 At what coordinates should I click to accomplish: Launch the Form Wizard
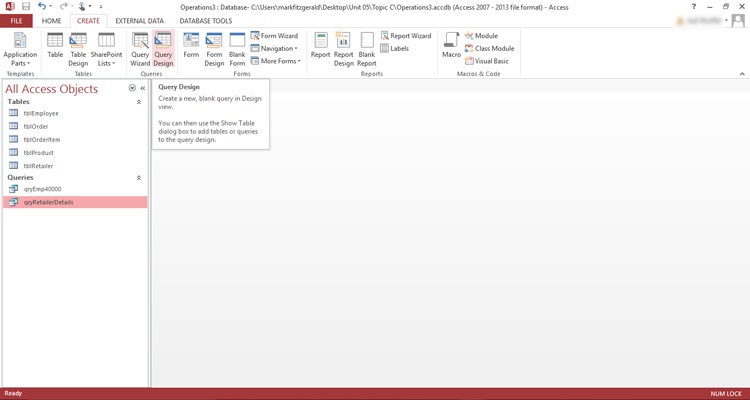(274, 36)
